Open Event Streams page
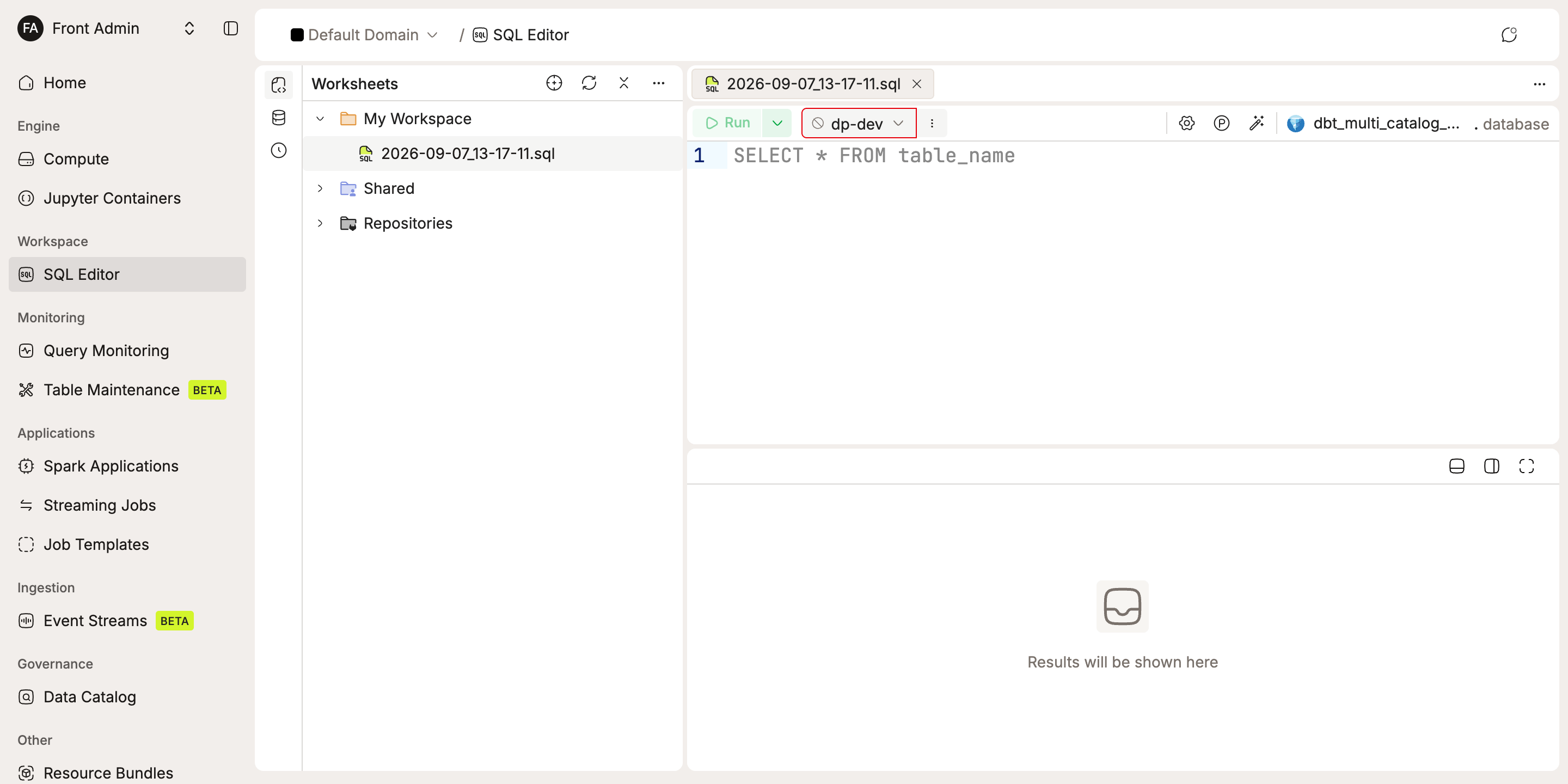Image resolution: width=1568 pixels, height=784 pixels. point(127,621)
